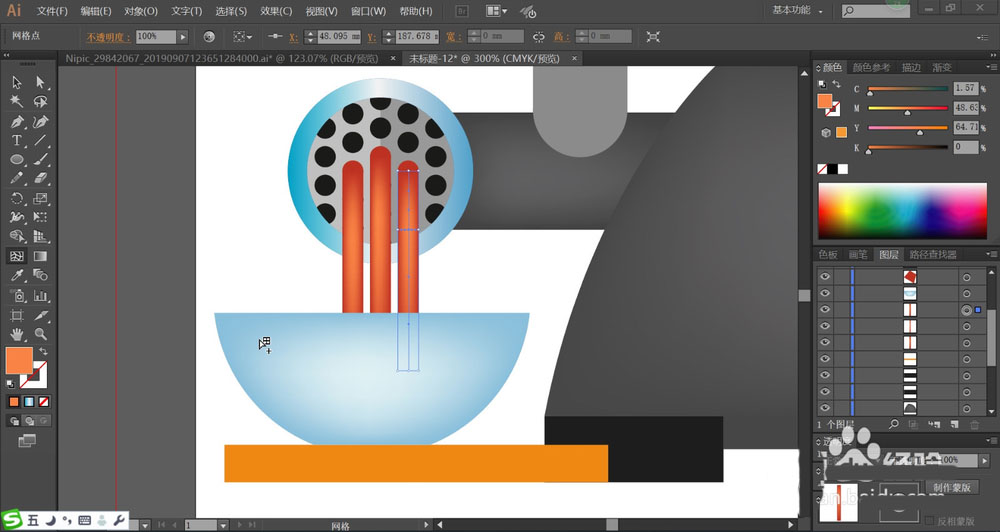Switch to the Nipic_29842067 document tab
Viewport: 1000px width, 532px height.
click(x=221, y=59)
